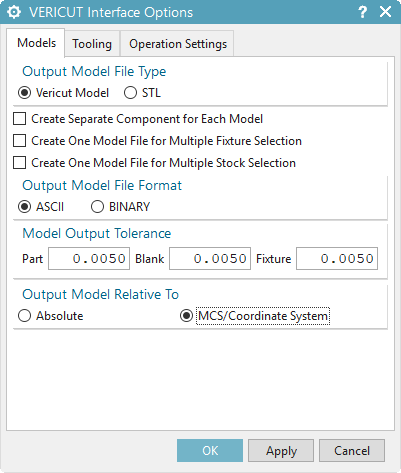Click the Output Model Relative To heading

click(100, 294)
